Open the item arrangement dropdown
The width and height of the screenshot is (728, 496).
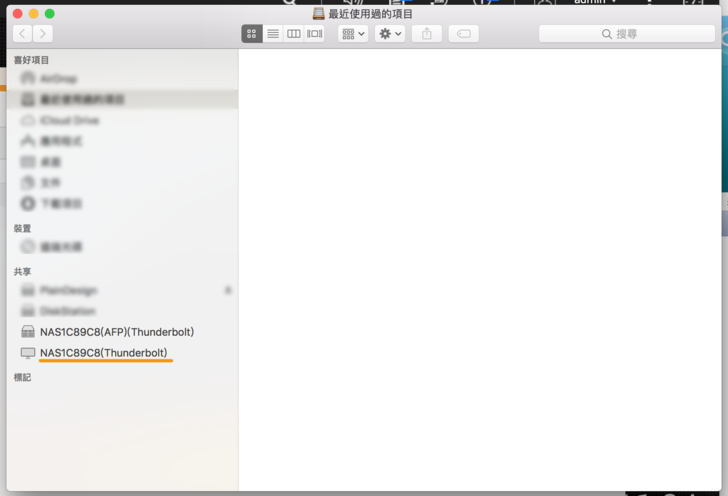tap(353, 33)
